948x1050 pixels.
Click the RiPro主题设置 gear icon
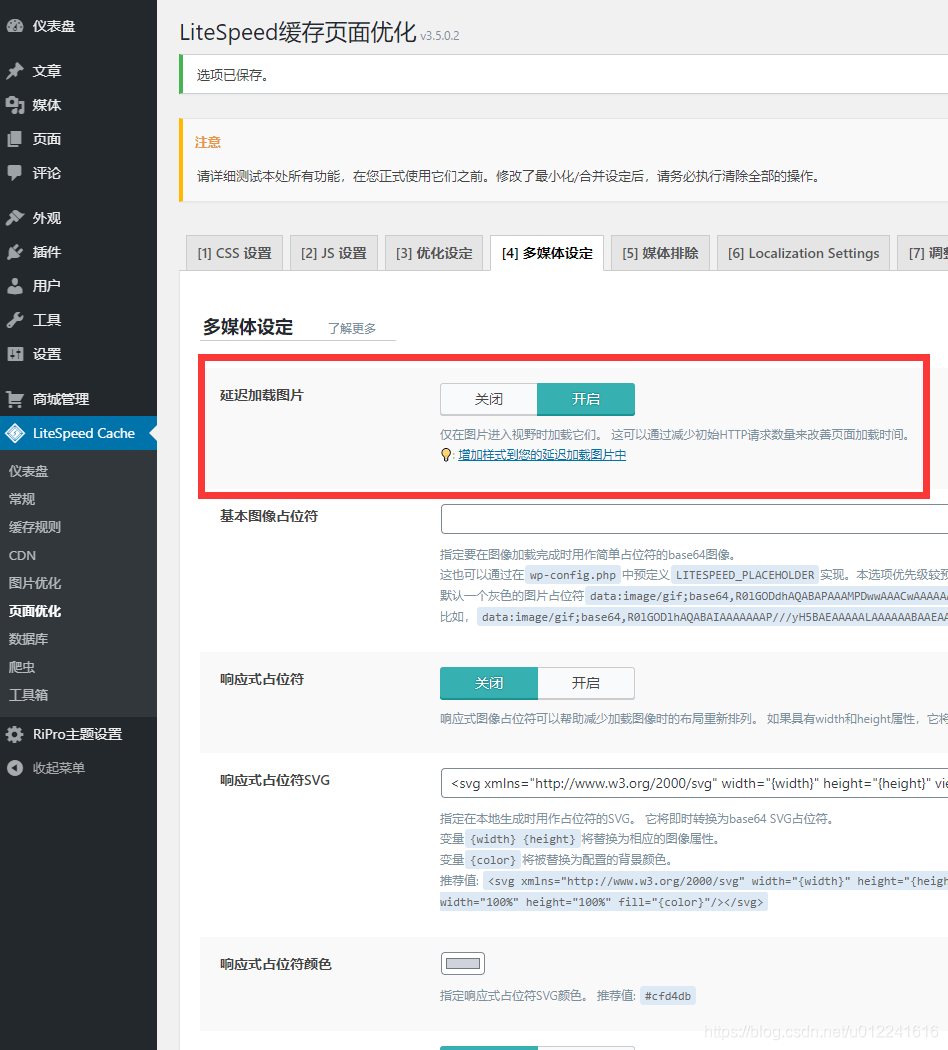(x=15, y=735)
